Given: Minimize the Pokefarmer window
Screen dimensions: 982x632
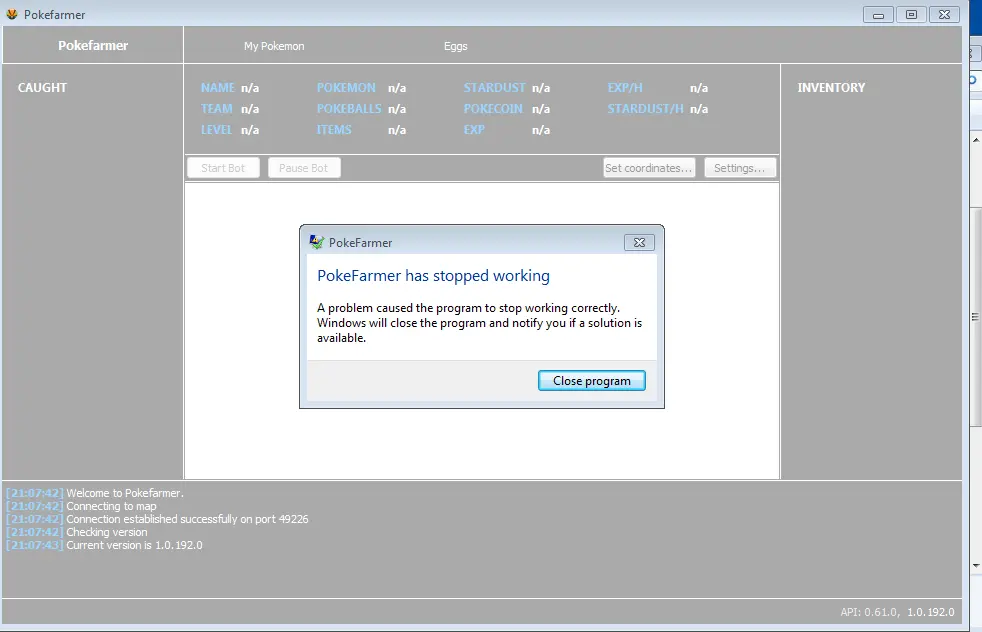Looking at the screenshot, I should [x=878, y=14].
